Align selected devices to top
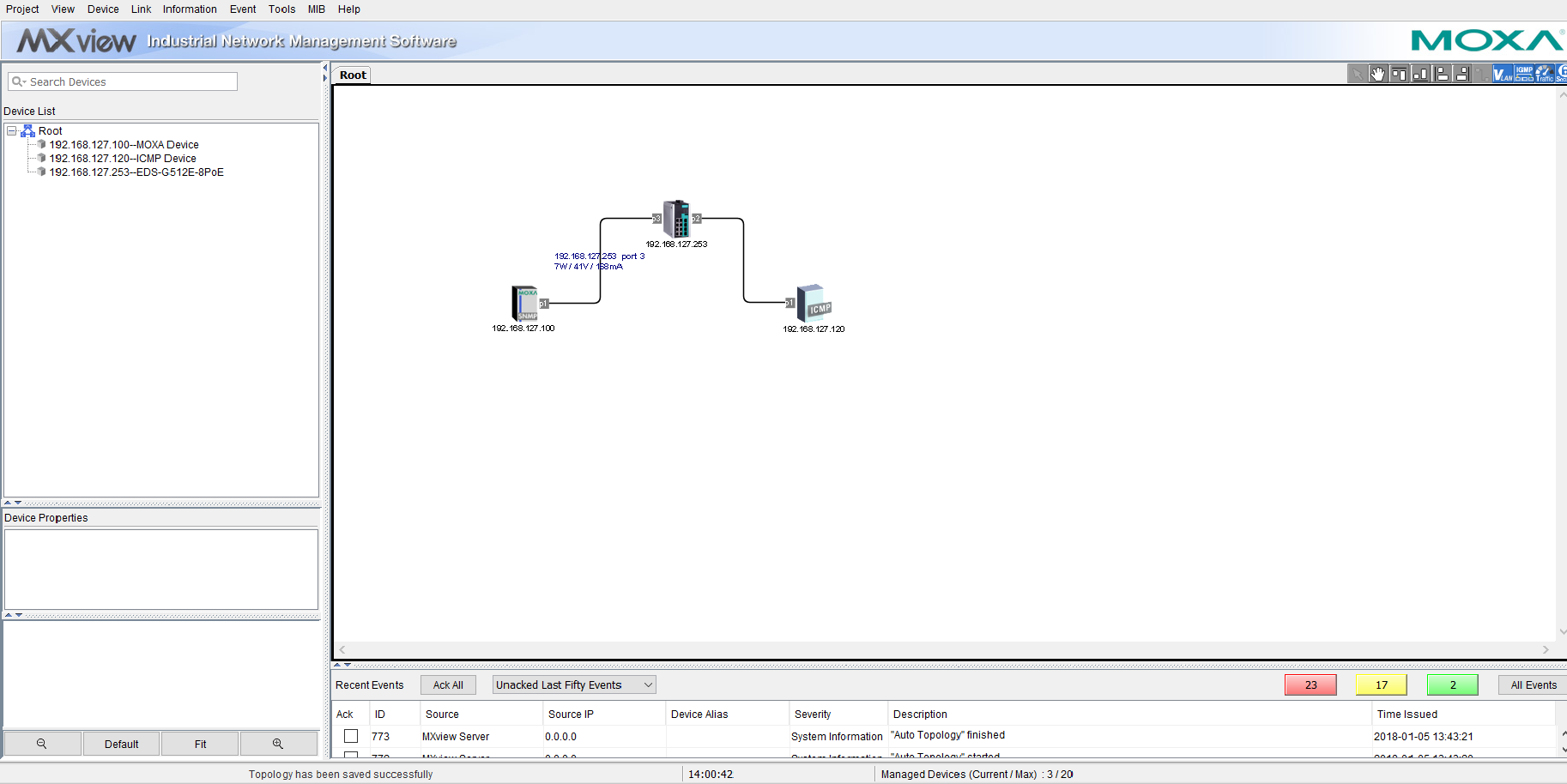Screen dimensions: 1567x784 pyautogui.click(x=1400, y=74)
